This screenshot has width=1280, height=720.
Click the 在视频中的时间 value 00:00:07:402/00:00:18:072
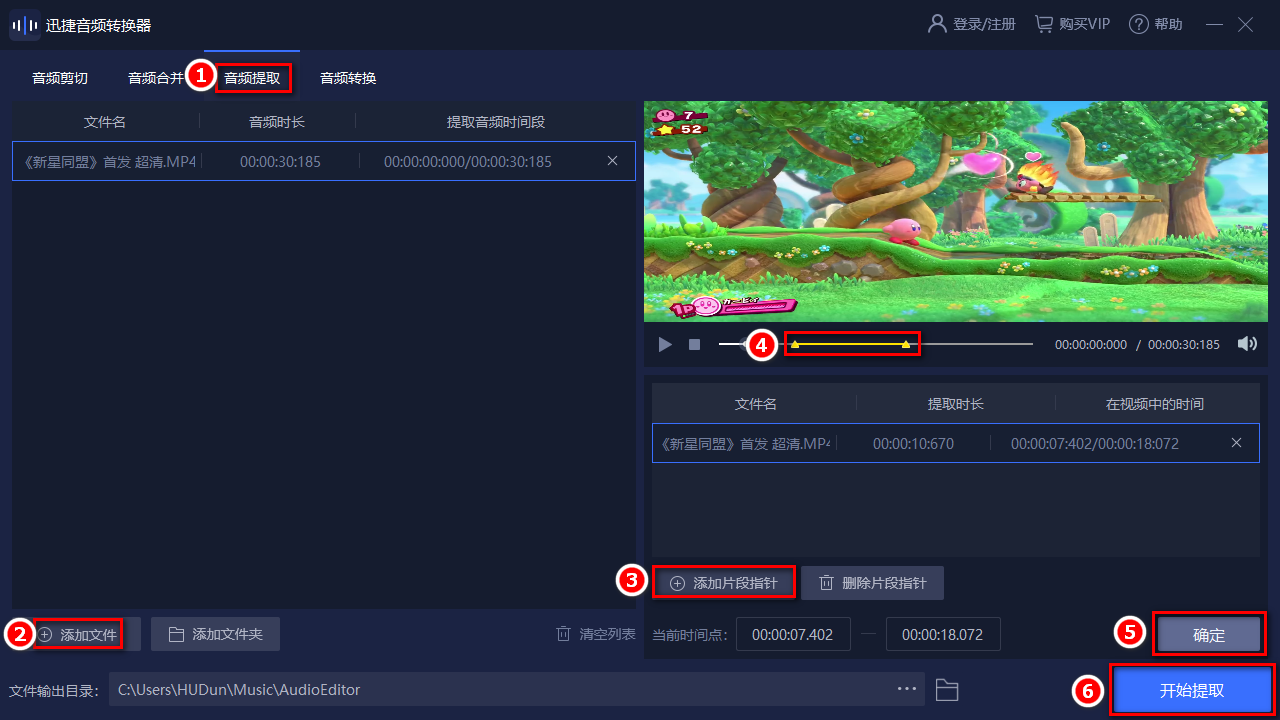click(x=1095, y=443)
